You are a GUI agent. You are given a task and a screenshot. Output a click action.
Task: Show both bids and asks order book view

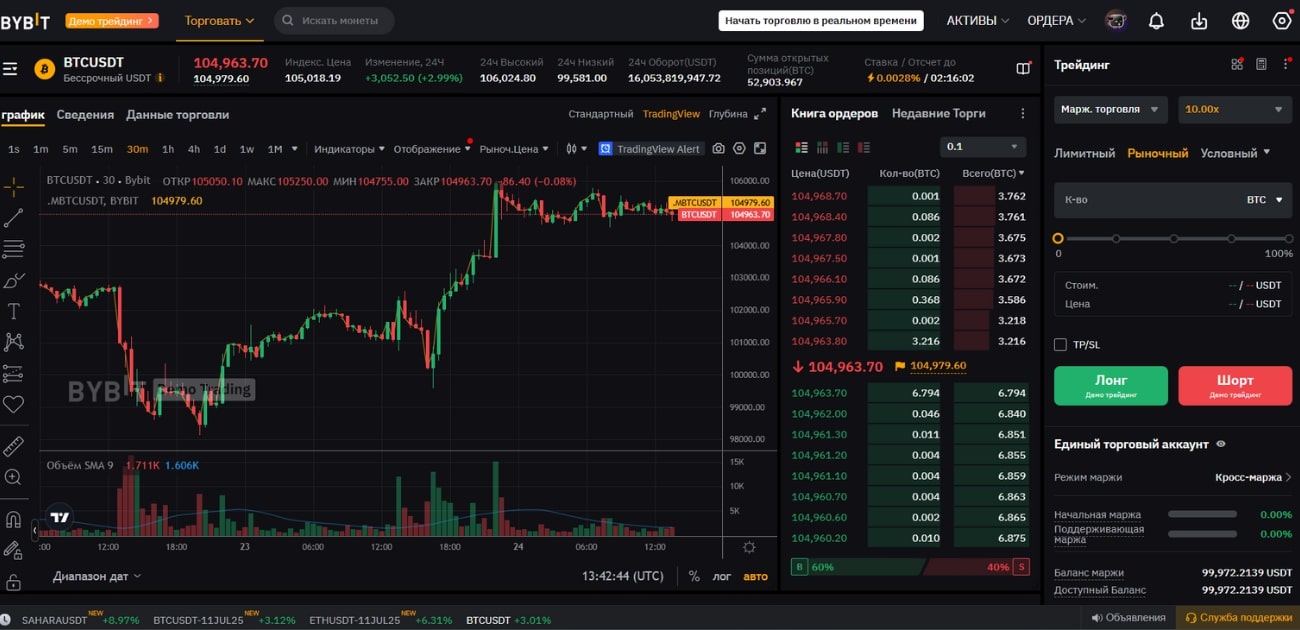801,147
